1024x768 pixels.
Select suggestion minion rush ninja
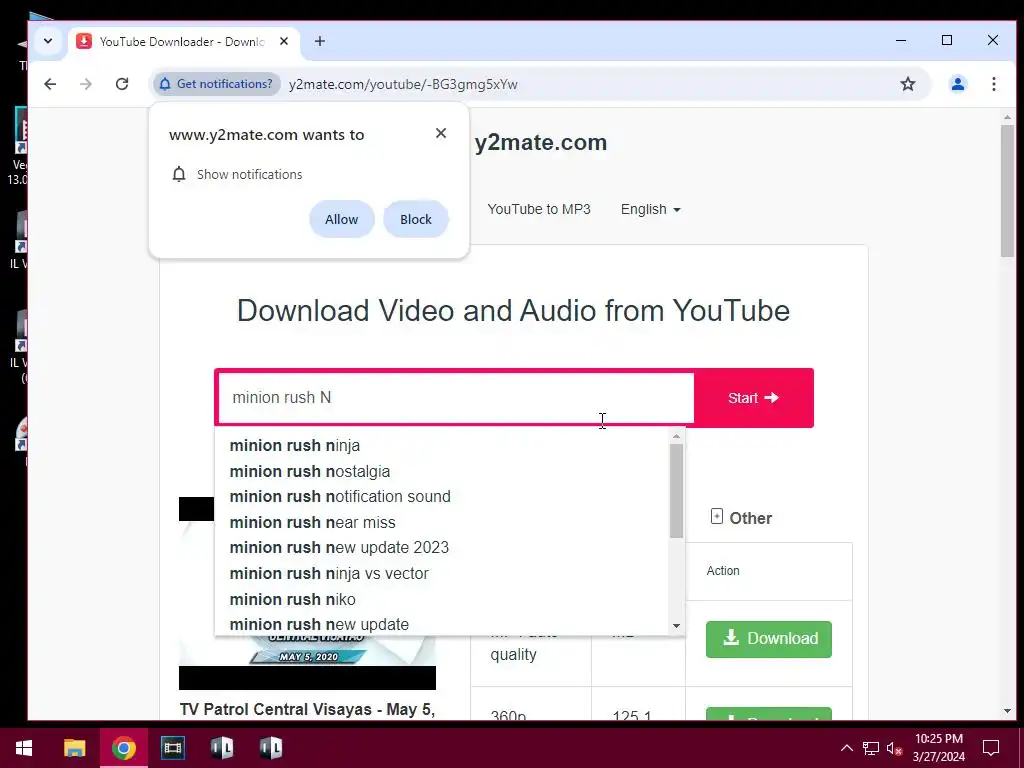click(441, 445)
